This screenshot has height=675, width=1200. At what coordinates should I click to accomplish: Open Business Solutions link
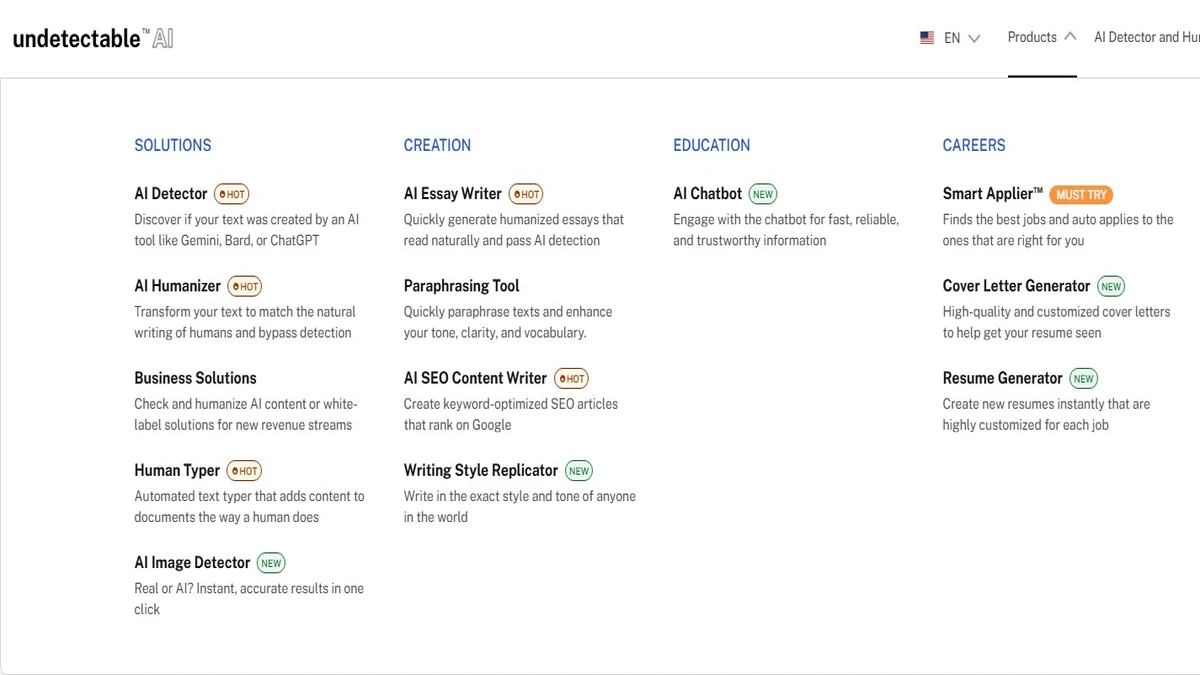pyautogui.click(x=195, y=378)
